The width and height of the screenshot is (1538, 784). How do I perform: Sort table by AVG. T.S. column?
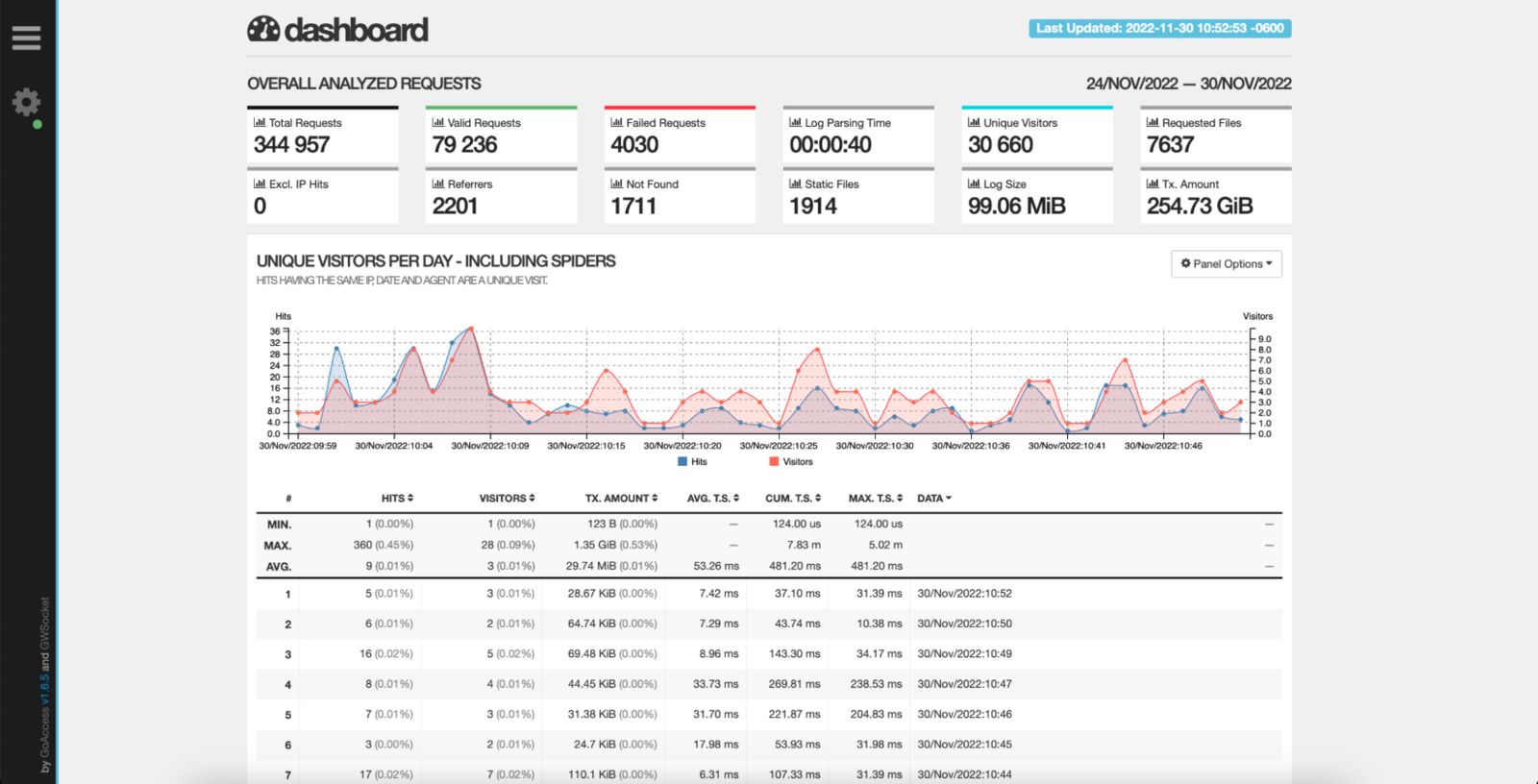712,498
